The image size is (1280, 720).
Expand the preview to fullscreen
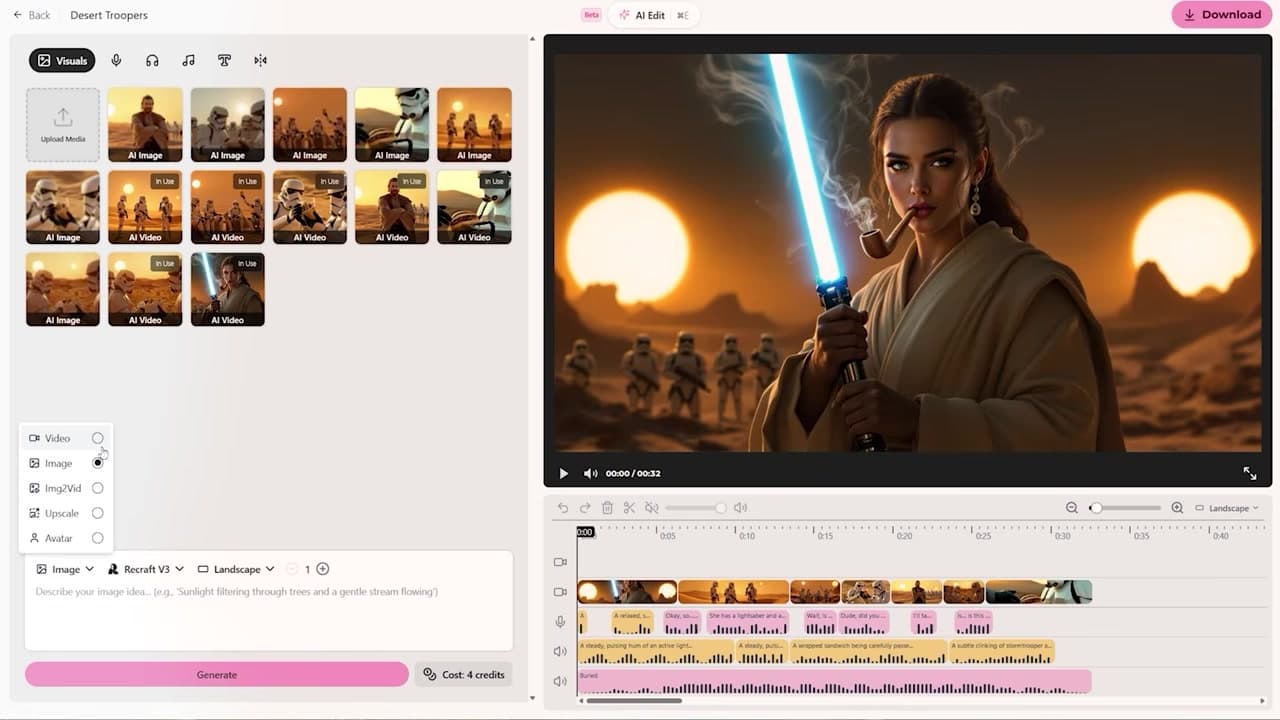click(x=1249, y=473)
